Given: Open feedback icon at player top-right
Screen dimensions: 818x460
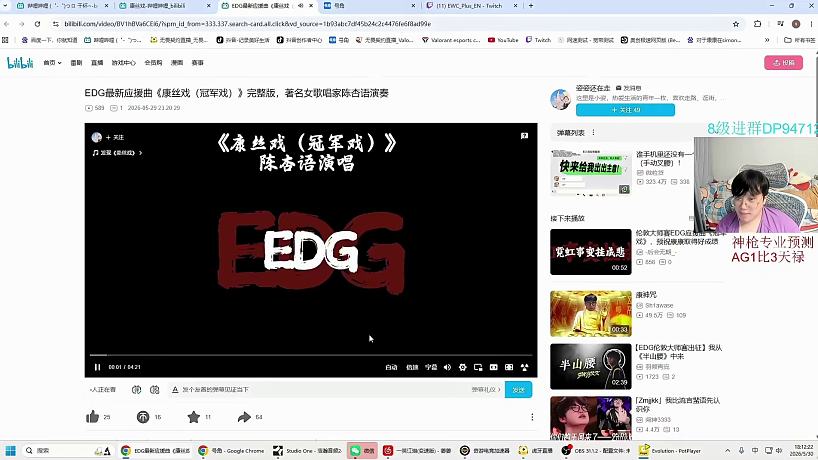Looking at the screenshot, I should point(524,136).
